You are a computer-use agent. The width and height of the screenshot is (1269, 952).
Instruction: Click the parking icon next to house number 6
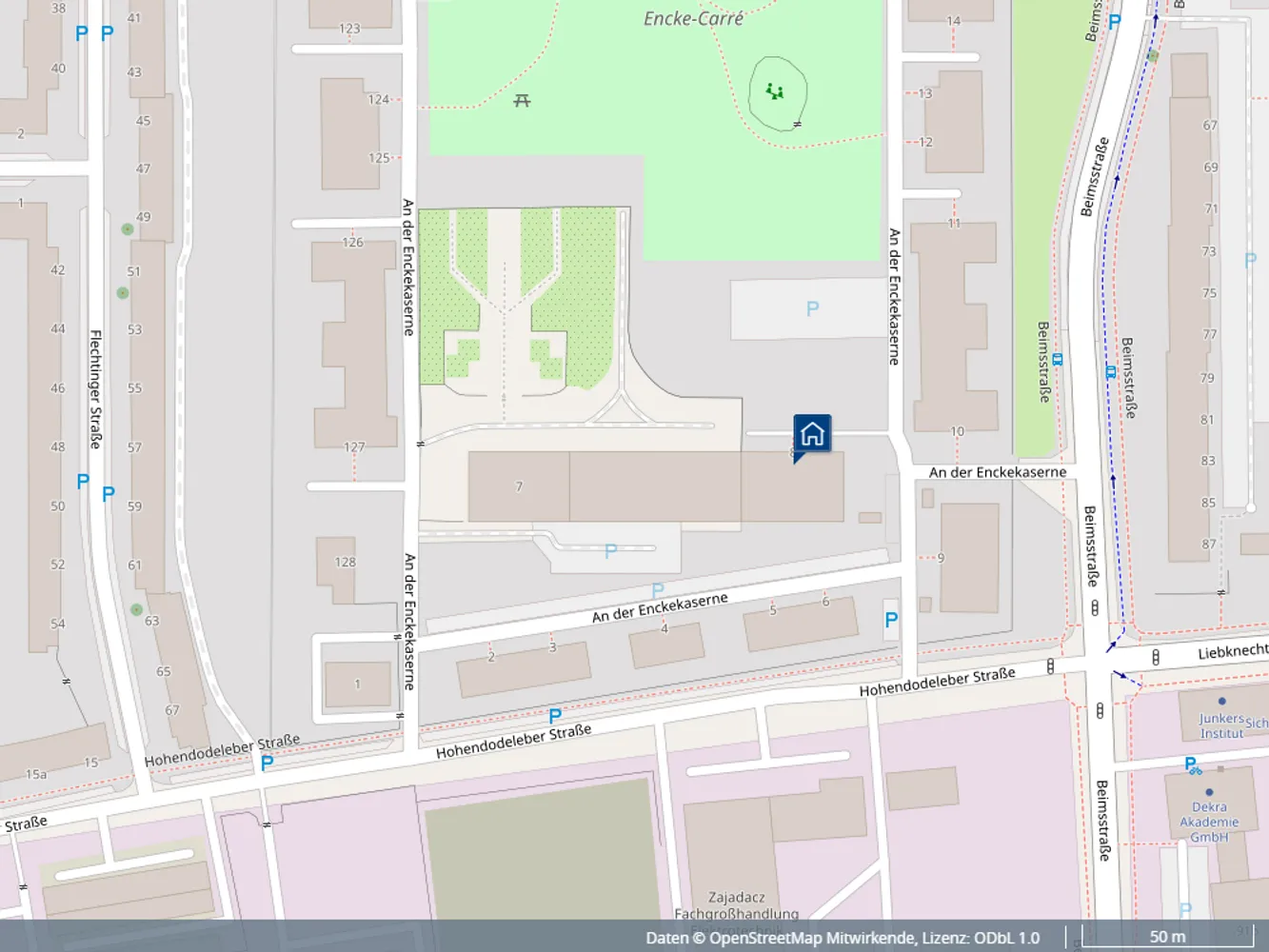click(x=891, y=620)
